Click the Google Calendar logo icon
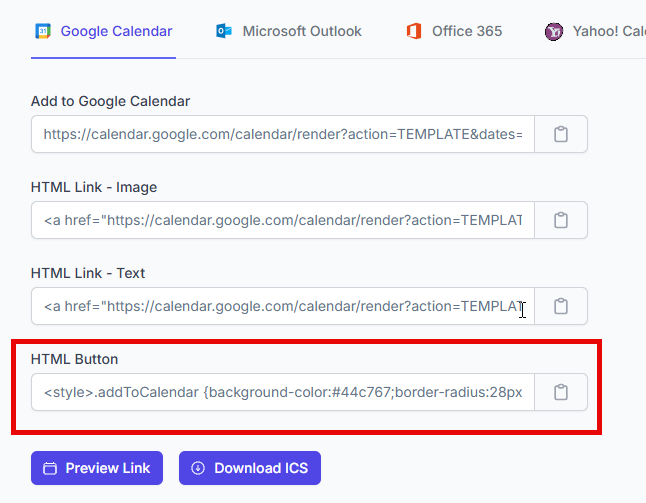The width and height of the screenshot is (646, 503). [x=43, y=31]
